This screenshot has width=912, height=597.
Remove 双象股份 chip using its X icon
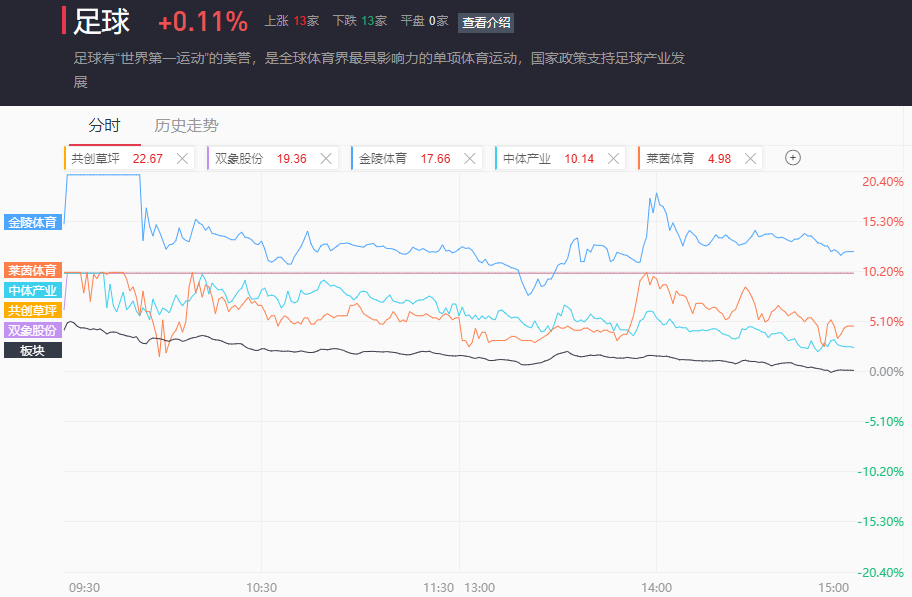[326, 158]
